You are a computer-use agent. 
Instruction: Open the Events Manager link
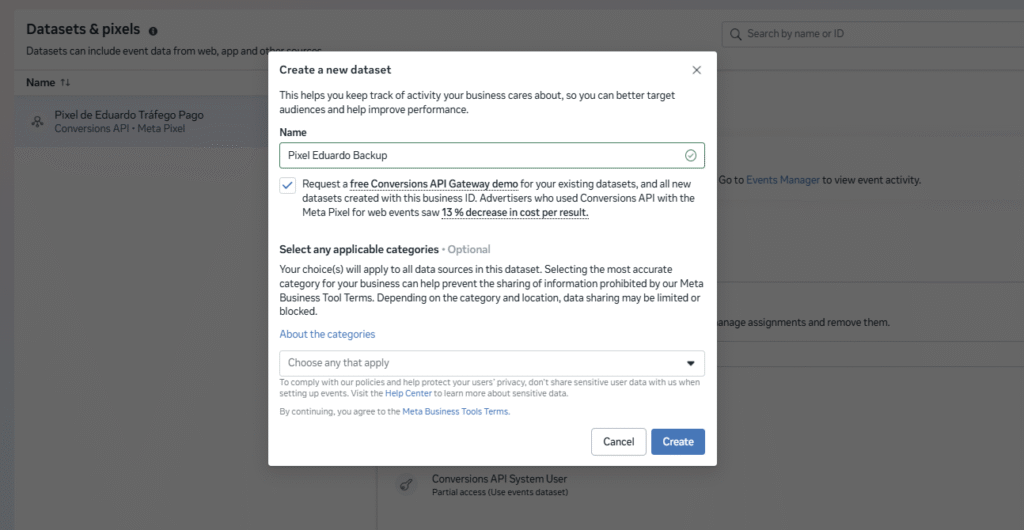pyautogui.click(x=783, y=180)
